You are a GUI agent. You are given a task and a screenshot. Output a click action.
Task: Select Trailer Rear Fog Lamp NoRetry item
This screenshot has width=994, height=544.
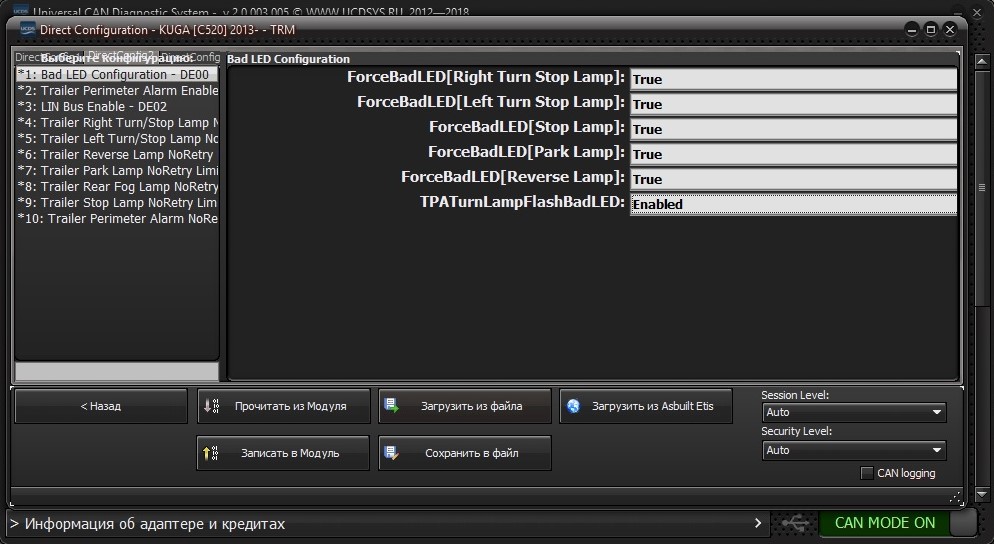118,187
